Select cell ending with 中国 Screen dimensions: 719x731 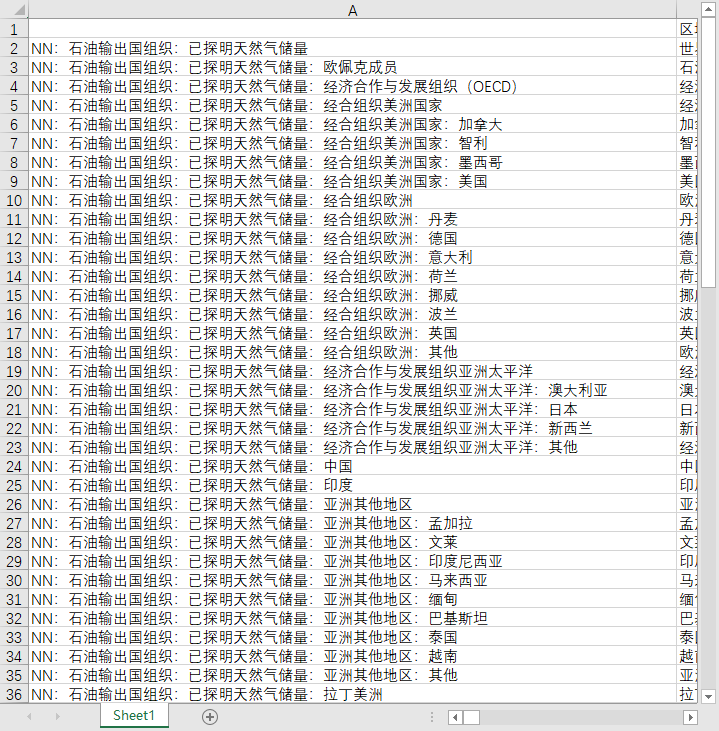coord(353,466)
